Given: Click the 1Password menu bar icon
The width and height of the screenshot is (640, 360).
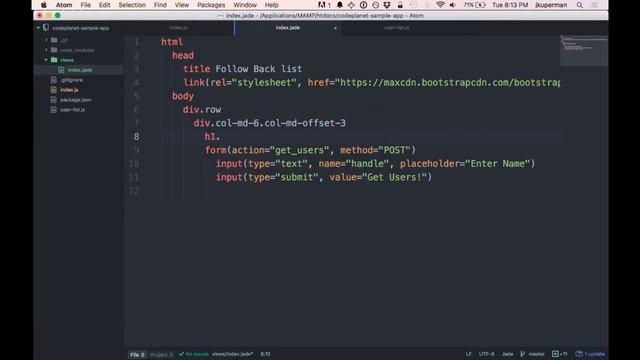Looking at the screenshot, I should (363, 5).
